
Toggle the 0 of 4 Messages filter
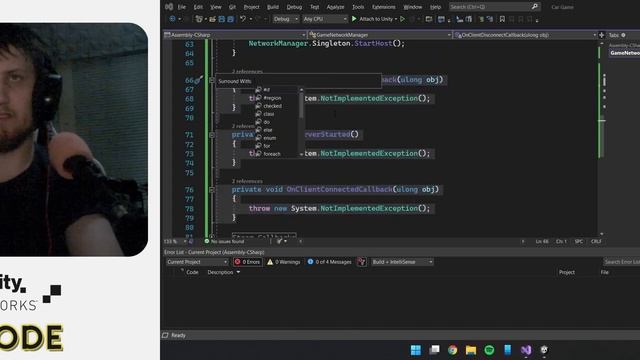coord(329,262)
